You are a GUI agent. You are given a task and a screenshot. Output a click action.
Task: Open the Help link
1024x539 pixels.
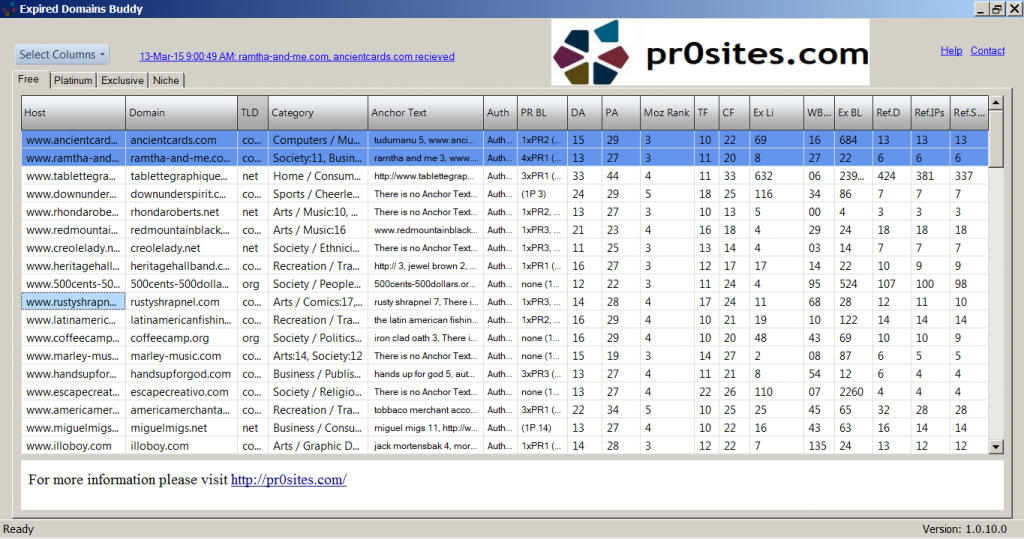(x=951, y=50)
